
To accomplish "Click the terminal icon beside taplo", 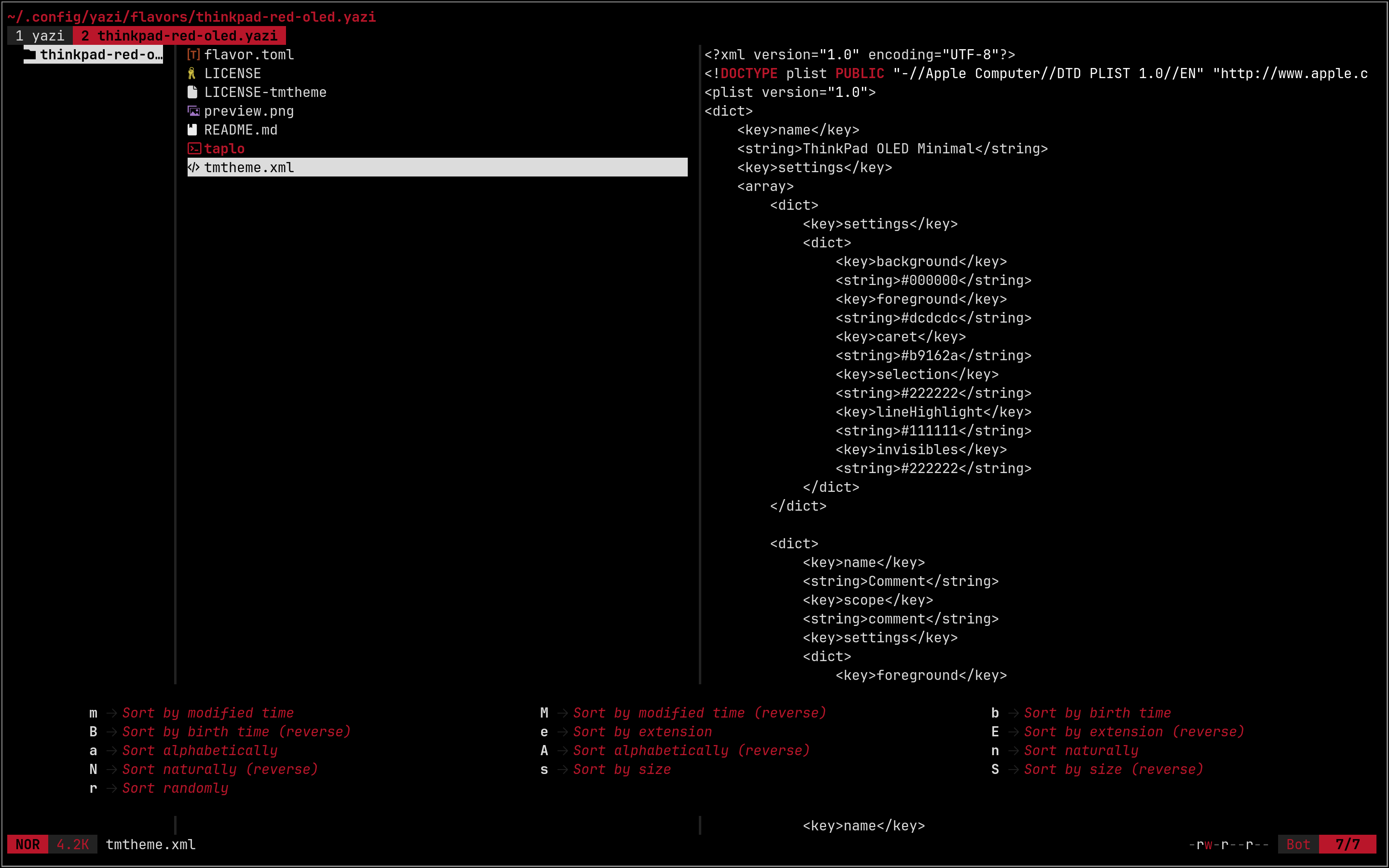I will [194, 149].
